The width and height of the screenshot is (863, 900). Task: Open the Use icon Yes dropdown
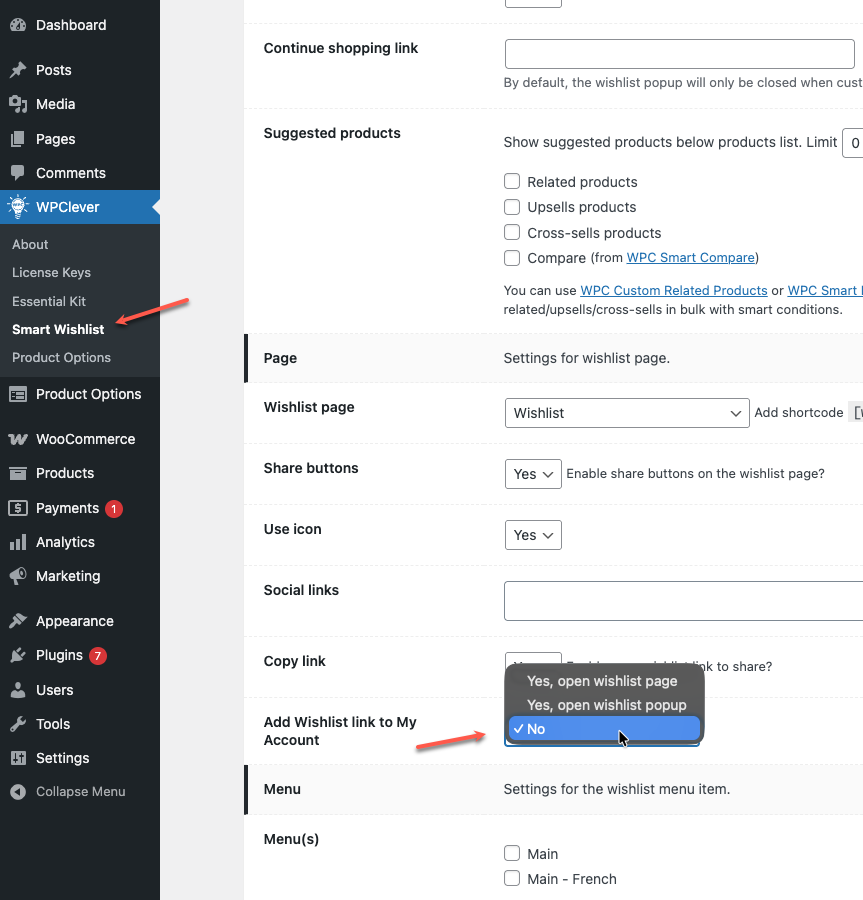pyautogui.click(x=533, y=535)
